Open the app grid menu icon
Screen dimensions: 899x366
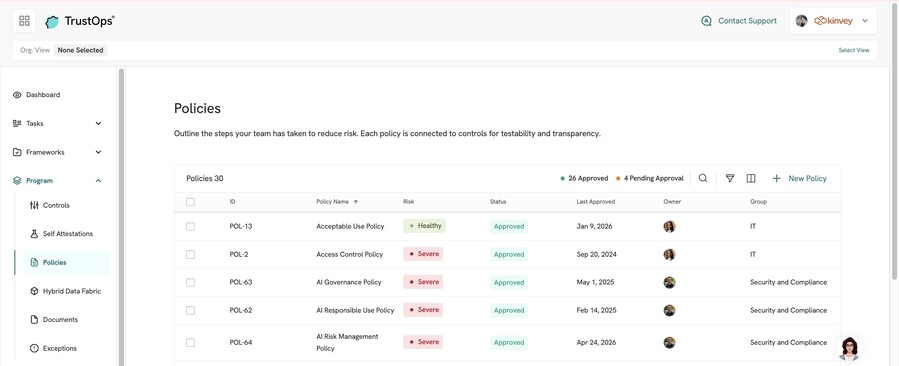click(24, 21)
